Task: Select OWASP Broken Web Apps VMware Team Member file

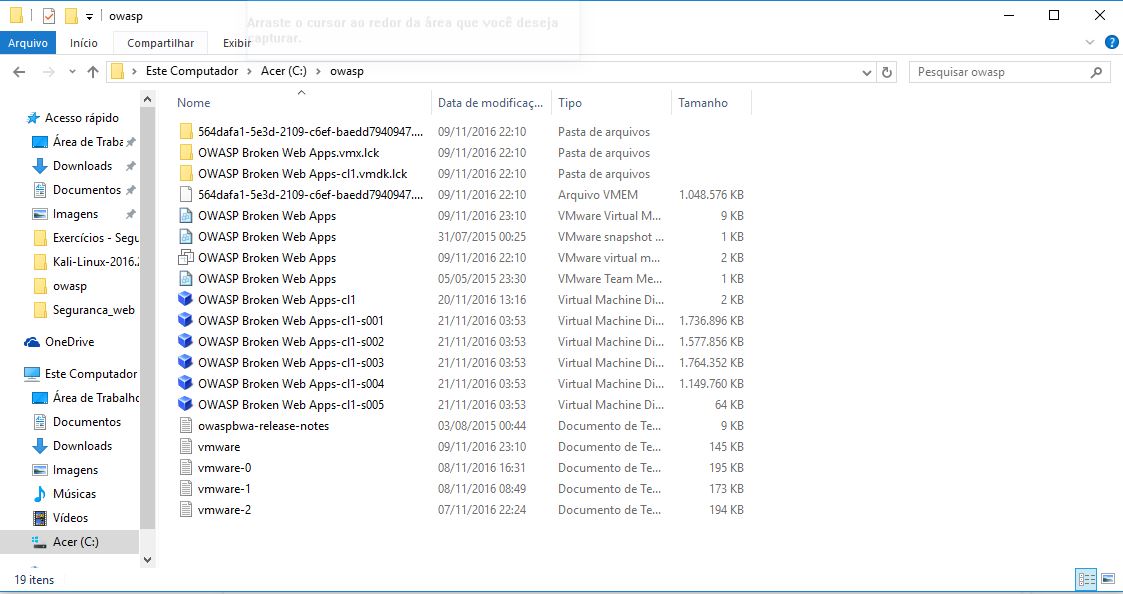Action: pyautogui.click(x=266, y=279)
